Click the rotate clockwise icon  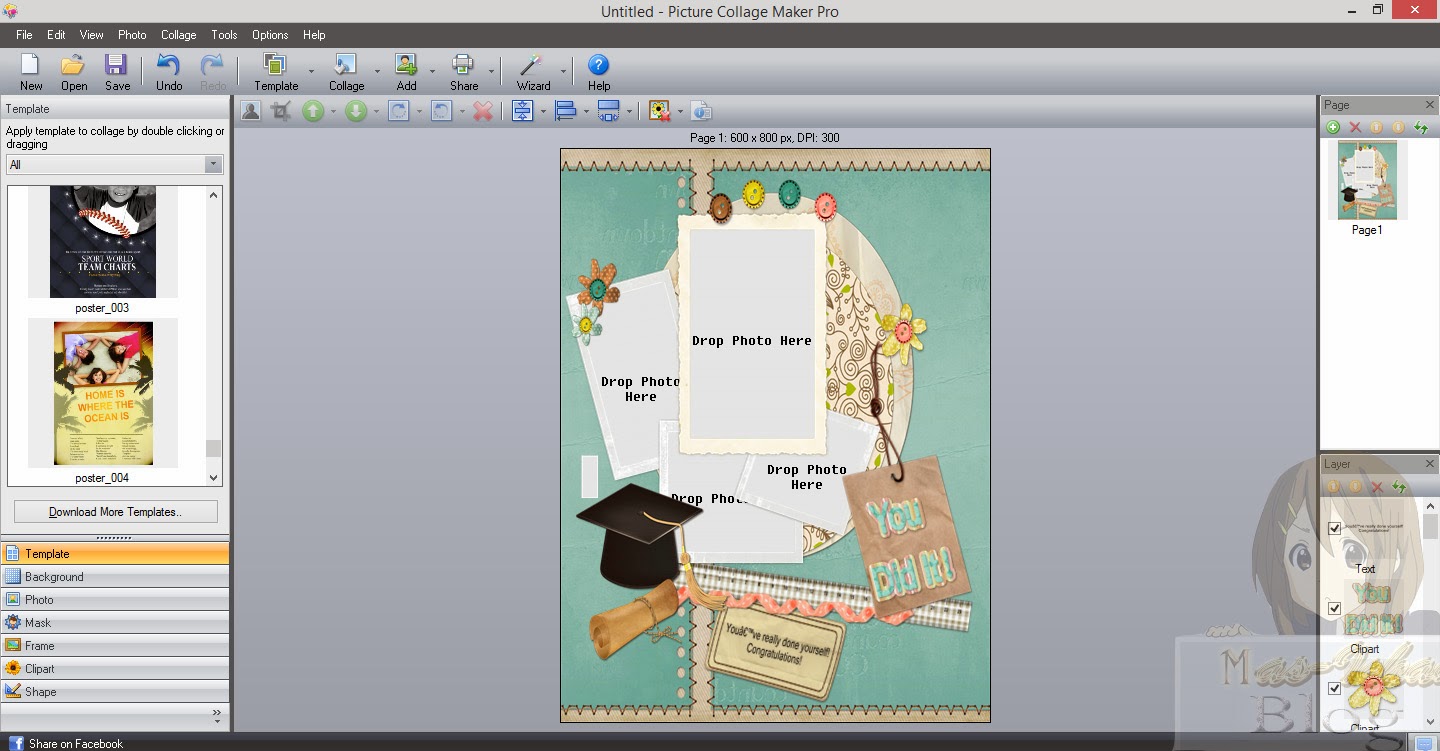pos(398,111)
